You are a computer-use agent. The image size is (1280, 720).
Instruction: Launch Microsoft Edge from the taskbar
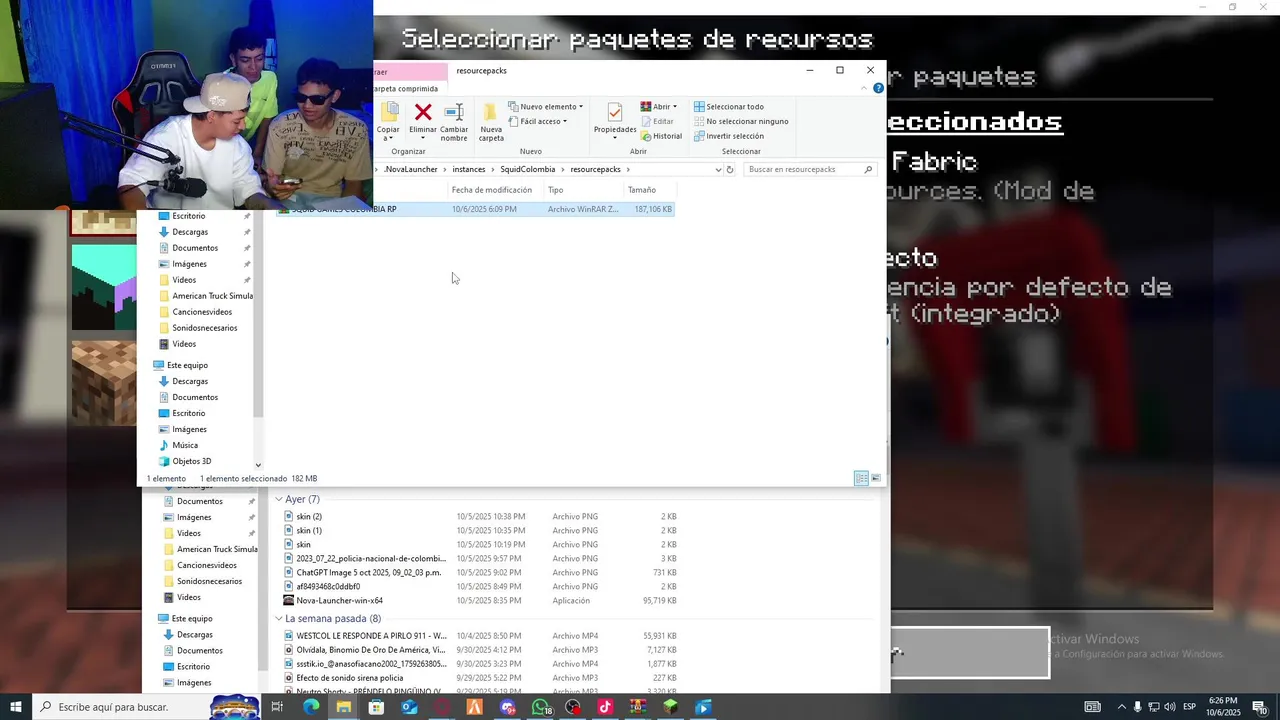pyautogui.click(x=311, y=707)
